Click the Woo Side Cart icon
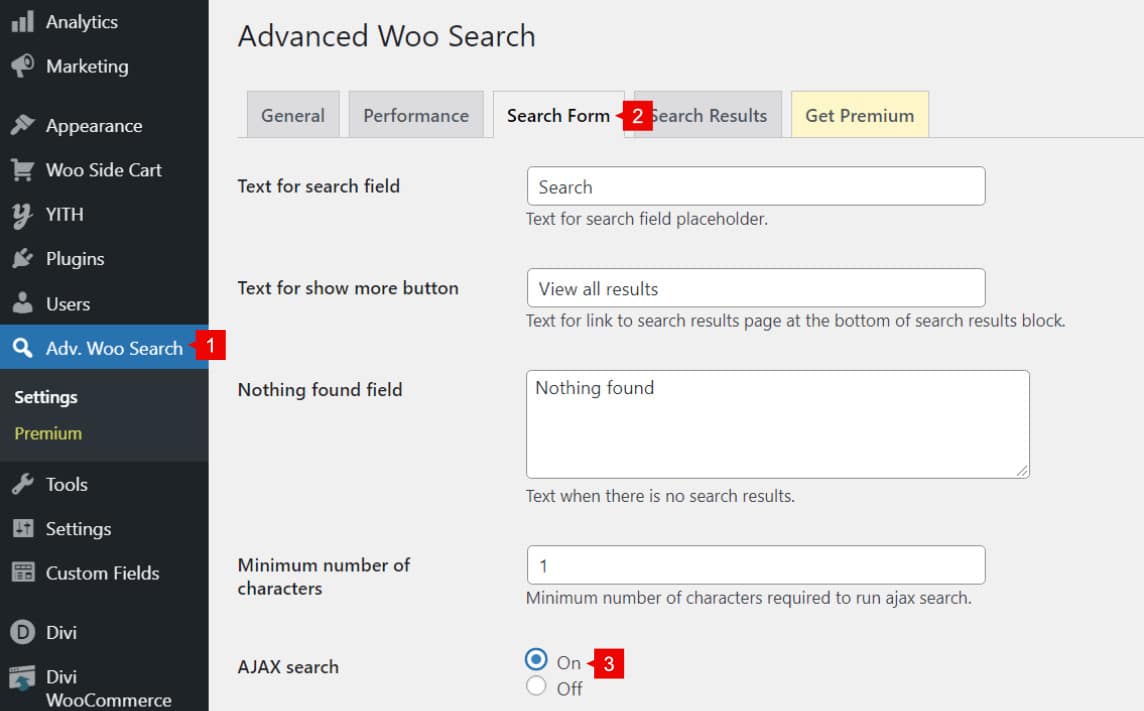This screenshot has height=711, width=1144. (x=22, y=170)
